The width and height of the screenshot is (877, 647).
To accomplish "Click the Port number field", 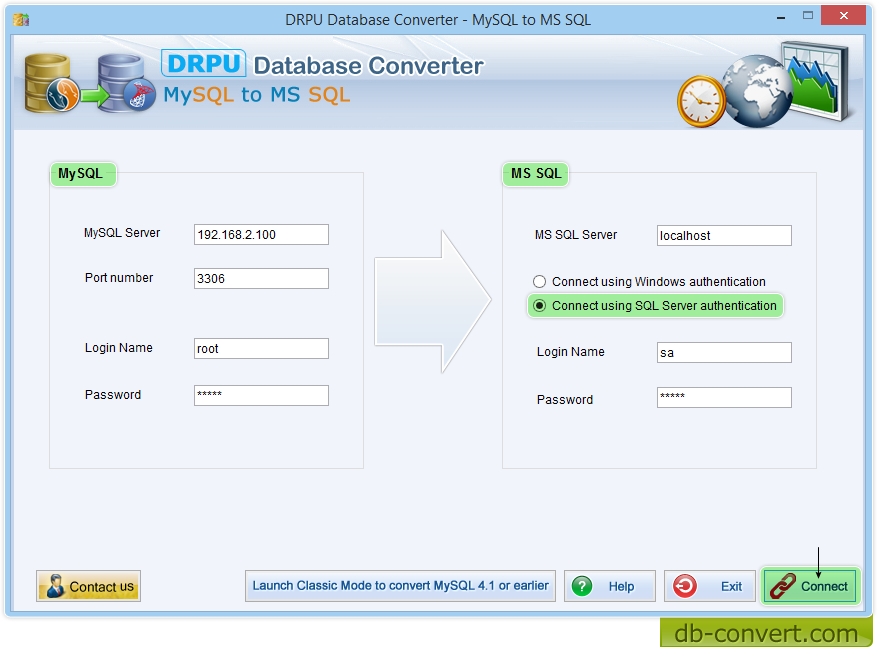I will pyautogui.click(x=261, y=278).
